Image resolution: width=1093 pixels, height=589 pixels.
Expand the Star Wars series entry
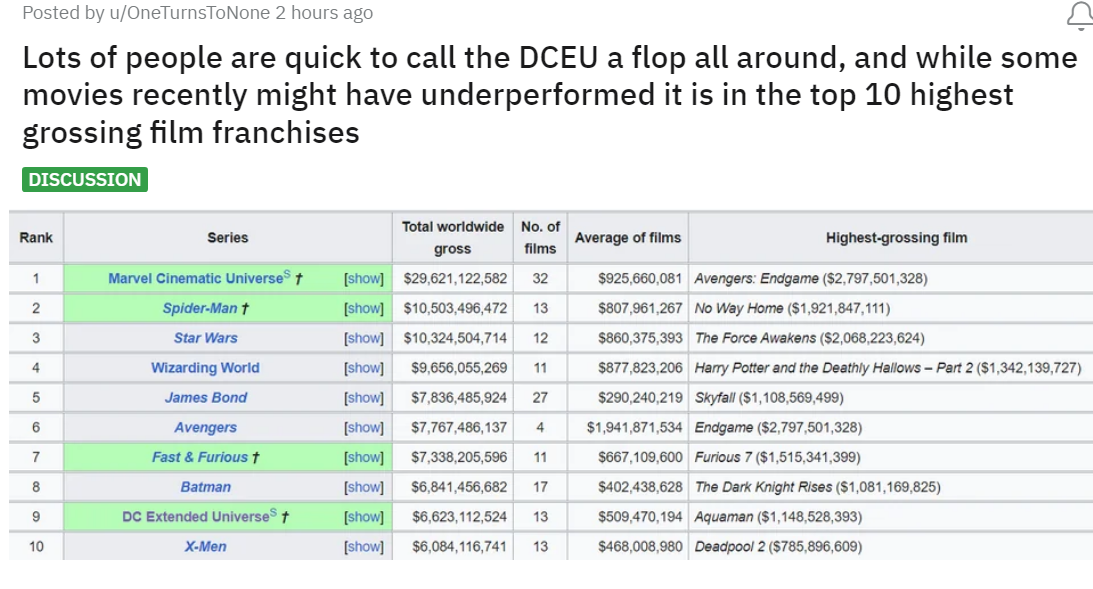click(363, 338)
